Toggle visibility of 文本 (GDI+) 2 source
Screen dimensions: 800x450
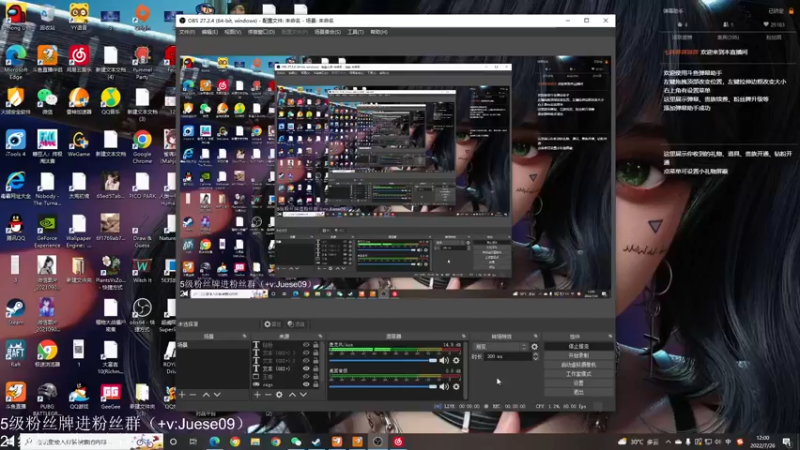click(x=306, y=360)
